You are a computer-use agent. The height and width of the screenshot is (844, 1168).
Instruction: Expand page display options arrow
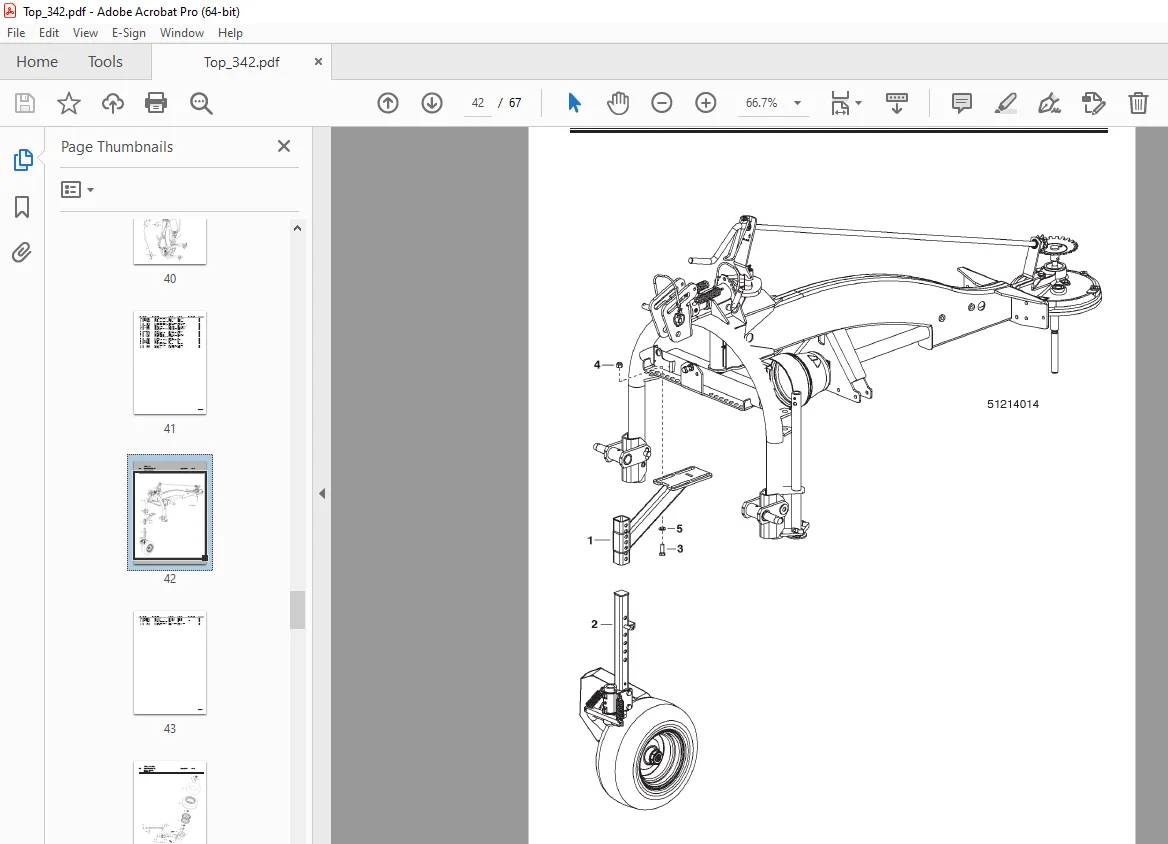click(859, 103)
